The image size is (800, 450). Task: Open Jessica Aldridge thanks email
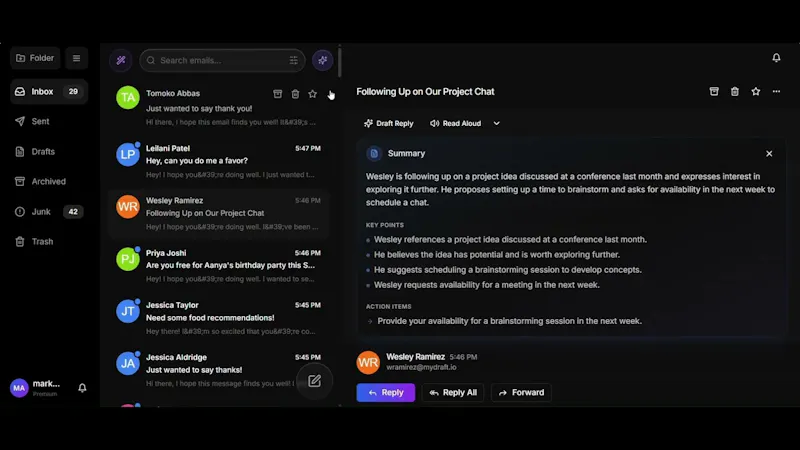218,370
